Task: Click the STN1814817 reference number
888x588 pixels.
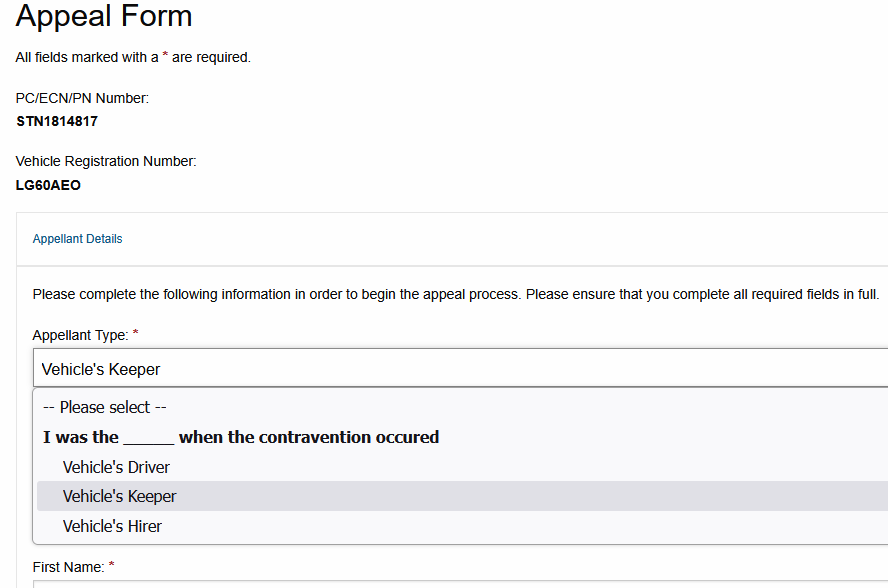Action: pos(57,122)
